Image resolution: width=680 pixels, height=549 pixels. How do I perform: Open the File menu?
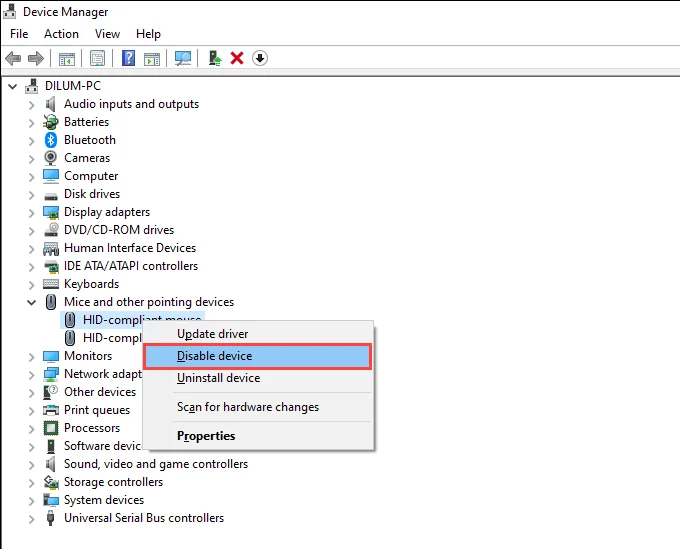19,34
